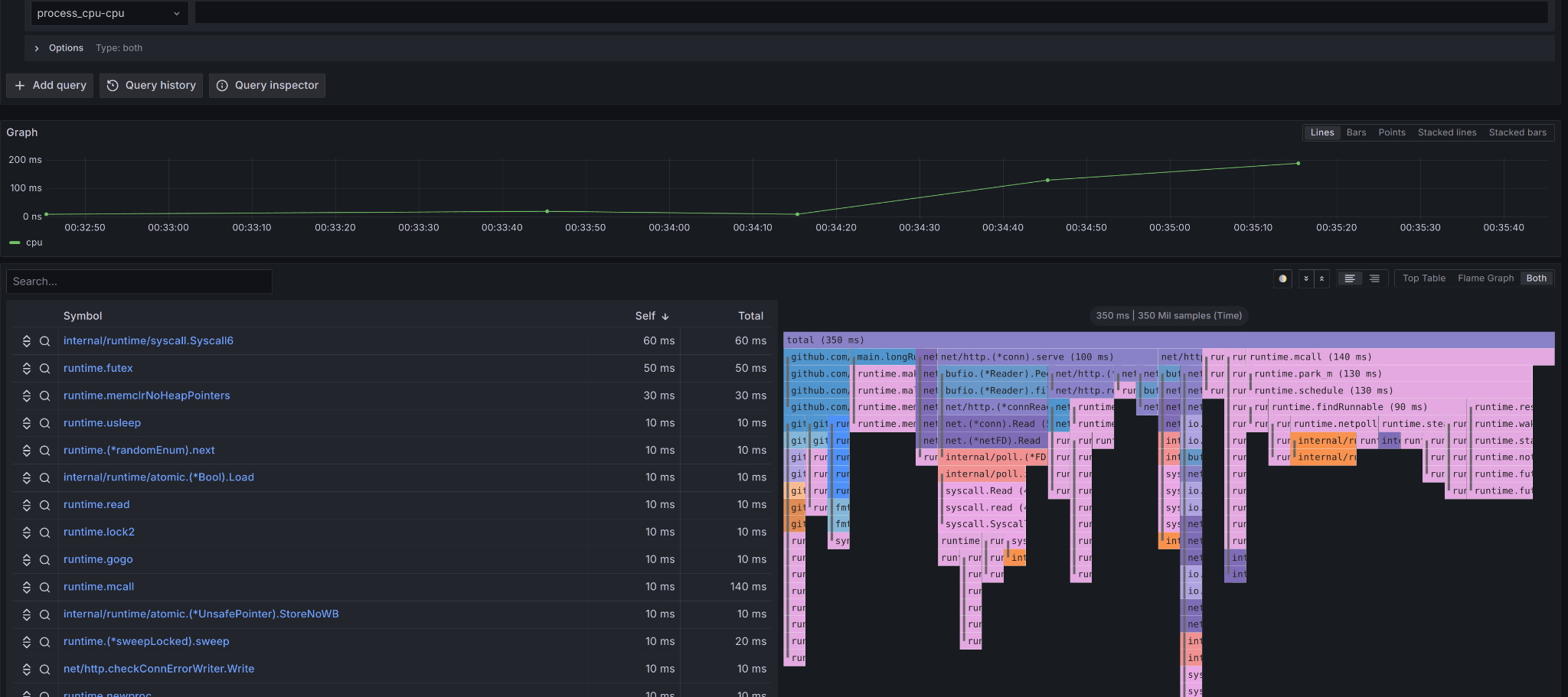Select Stacked lines graph style
The width and height of the screenshot is (1568, 697).
click(x=1446, y=132)
